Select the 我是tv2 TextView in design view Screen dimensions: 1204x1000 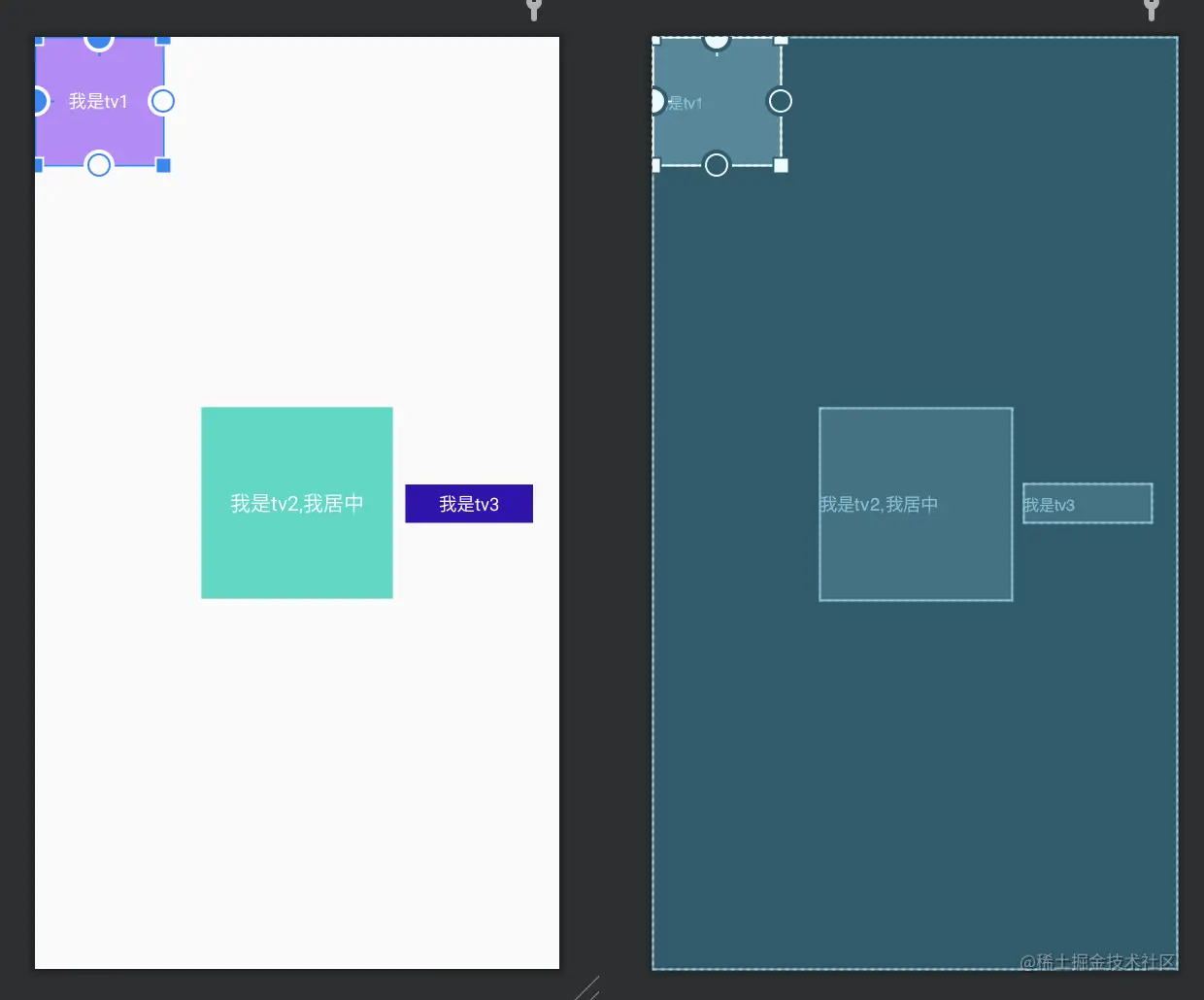pyautogui.click(x=296, y=502)
